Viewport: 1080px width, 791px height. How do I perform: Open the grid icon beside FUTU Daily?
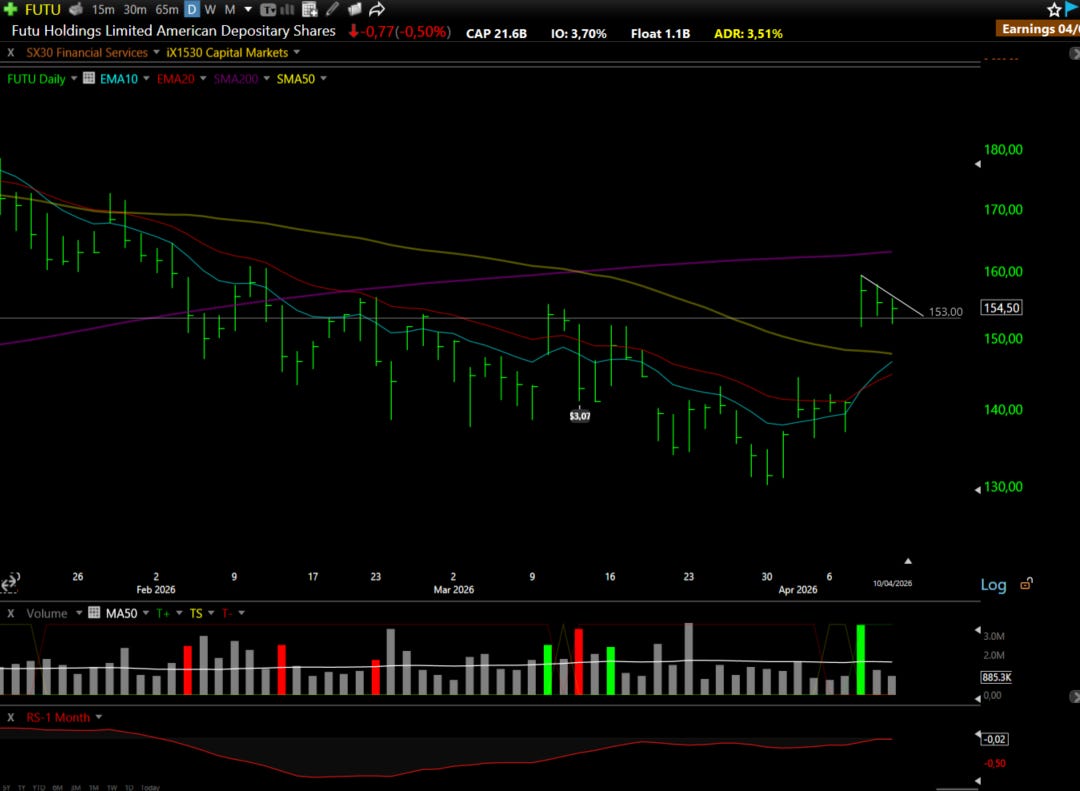(89, 78)
